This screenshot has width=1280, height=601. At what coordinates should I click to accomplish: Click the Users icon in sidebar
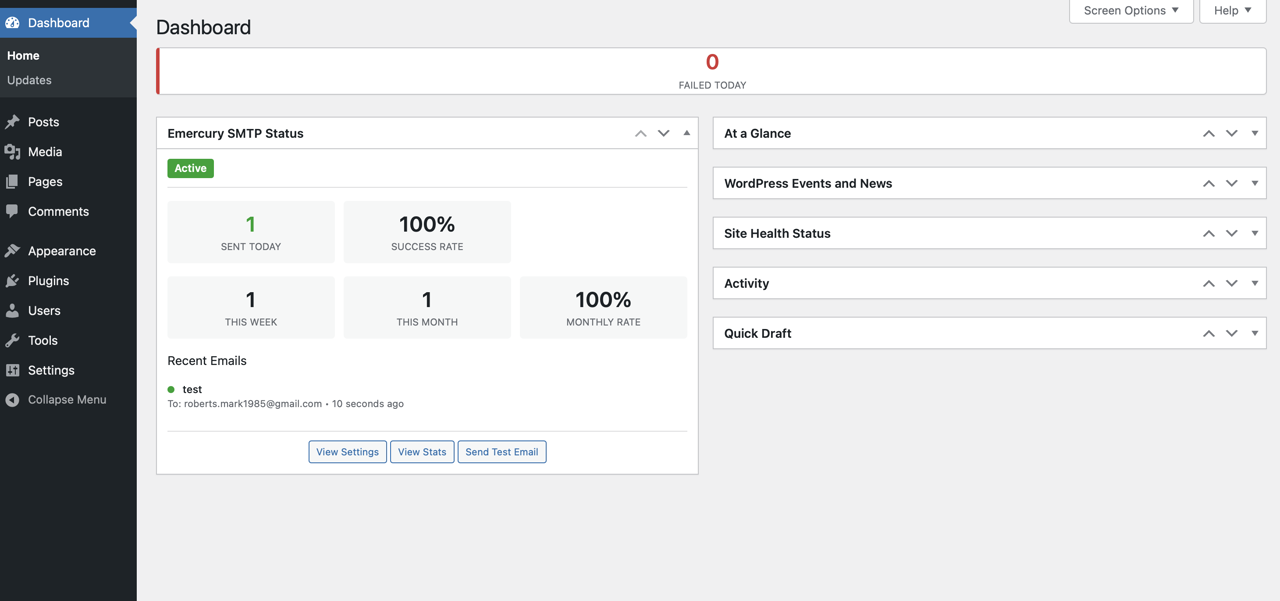click(x=14, y=310)
